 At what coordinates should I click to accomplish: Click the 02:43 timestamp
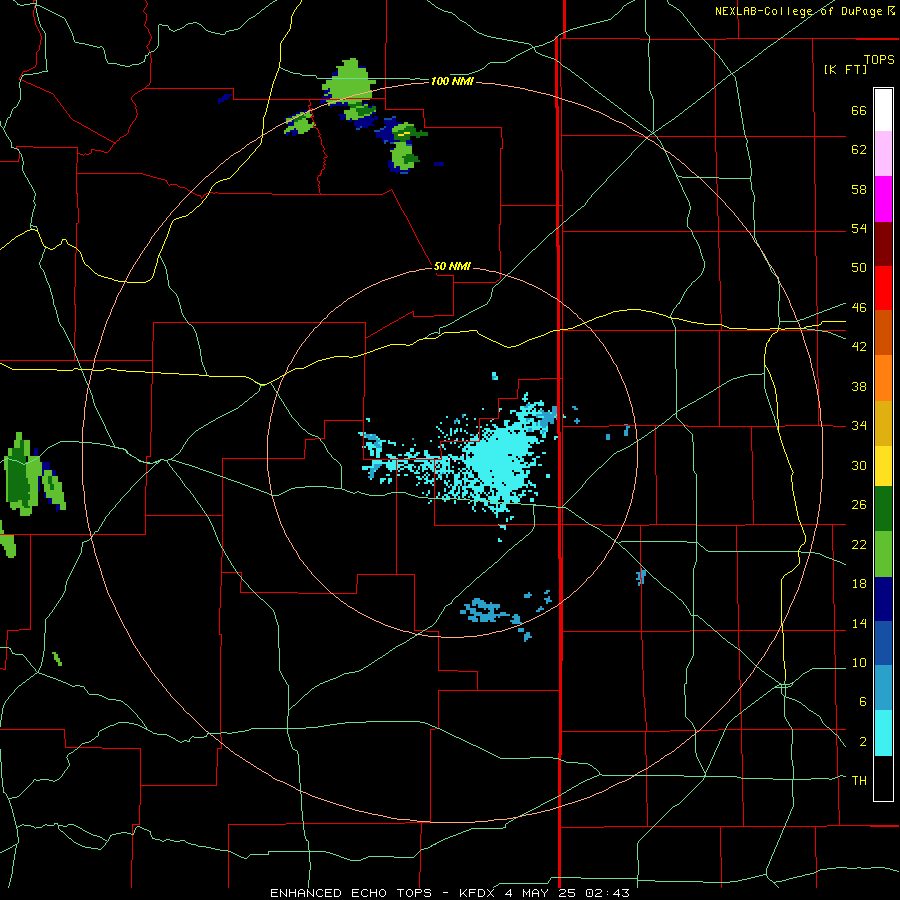pos(607,893)
